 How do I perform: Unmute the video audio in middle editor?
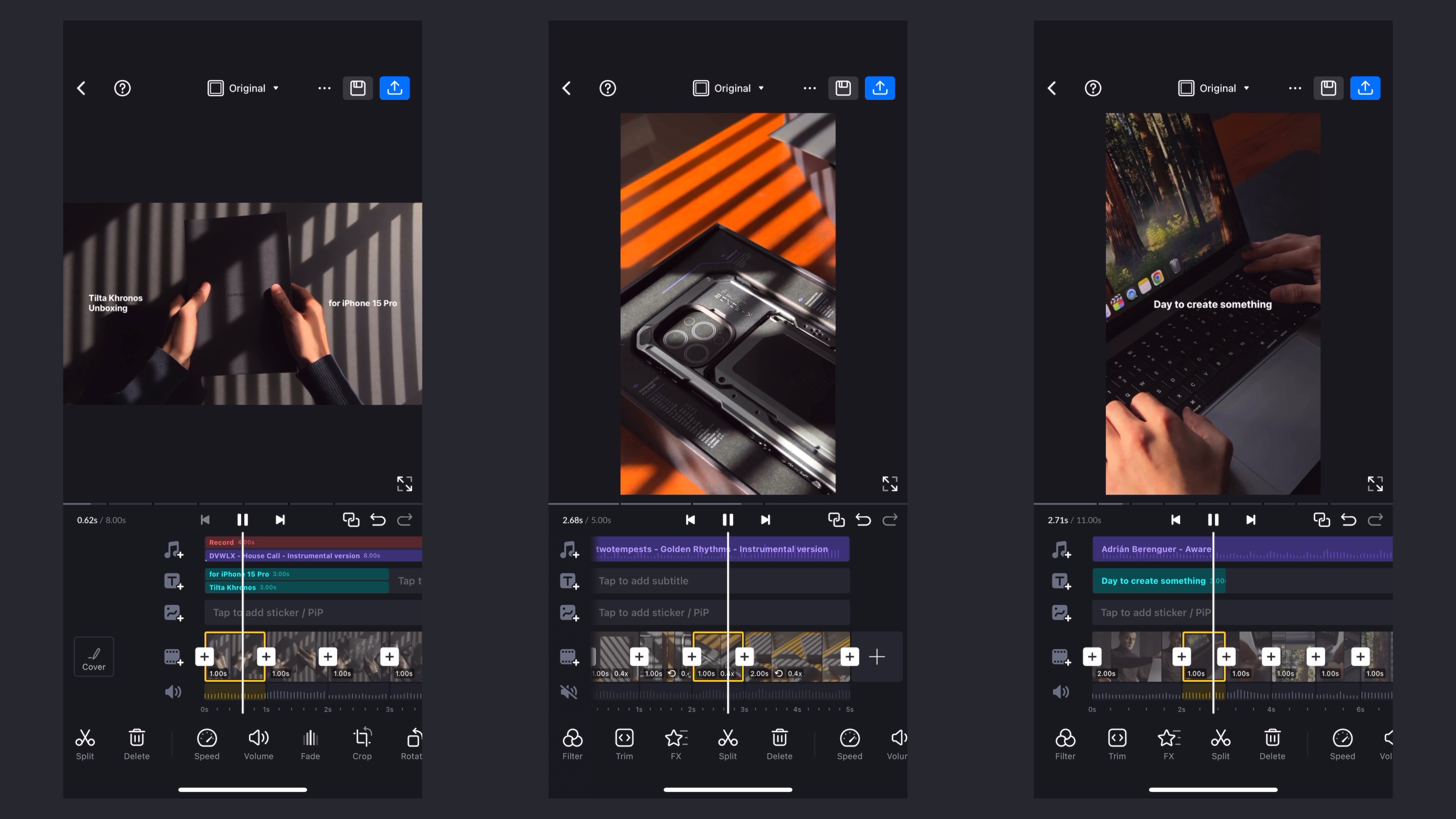click(x=569, y=692)
